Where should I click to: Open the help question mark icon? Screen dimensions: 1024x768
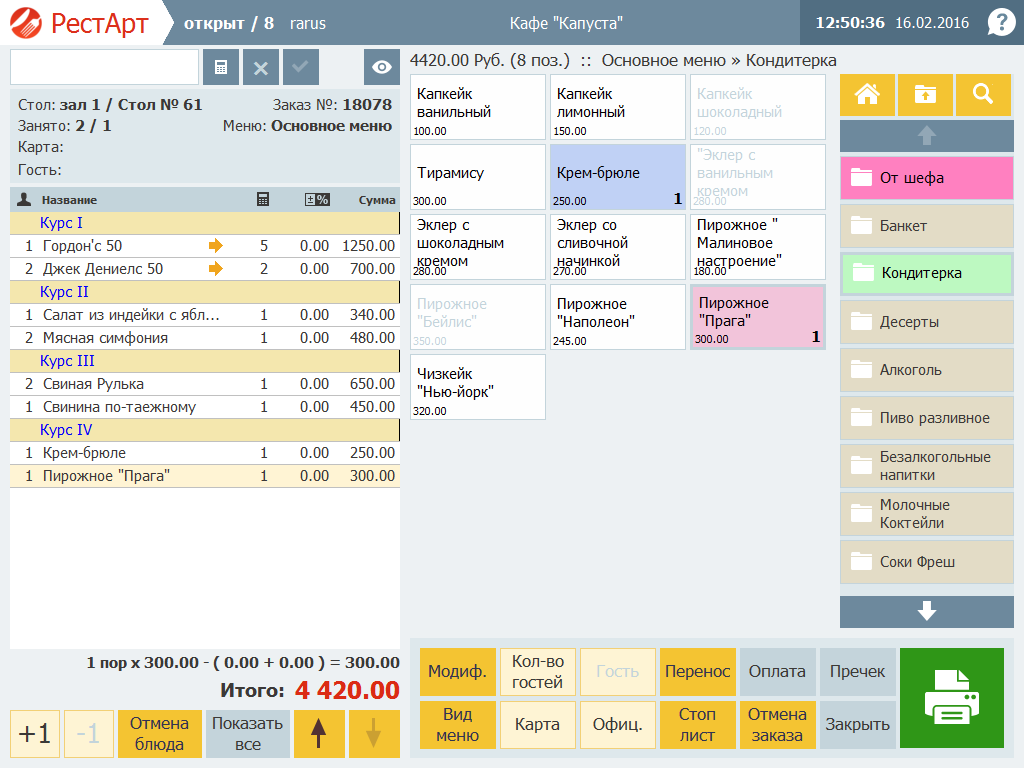coord(1000,23)
